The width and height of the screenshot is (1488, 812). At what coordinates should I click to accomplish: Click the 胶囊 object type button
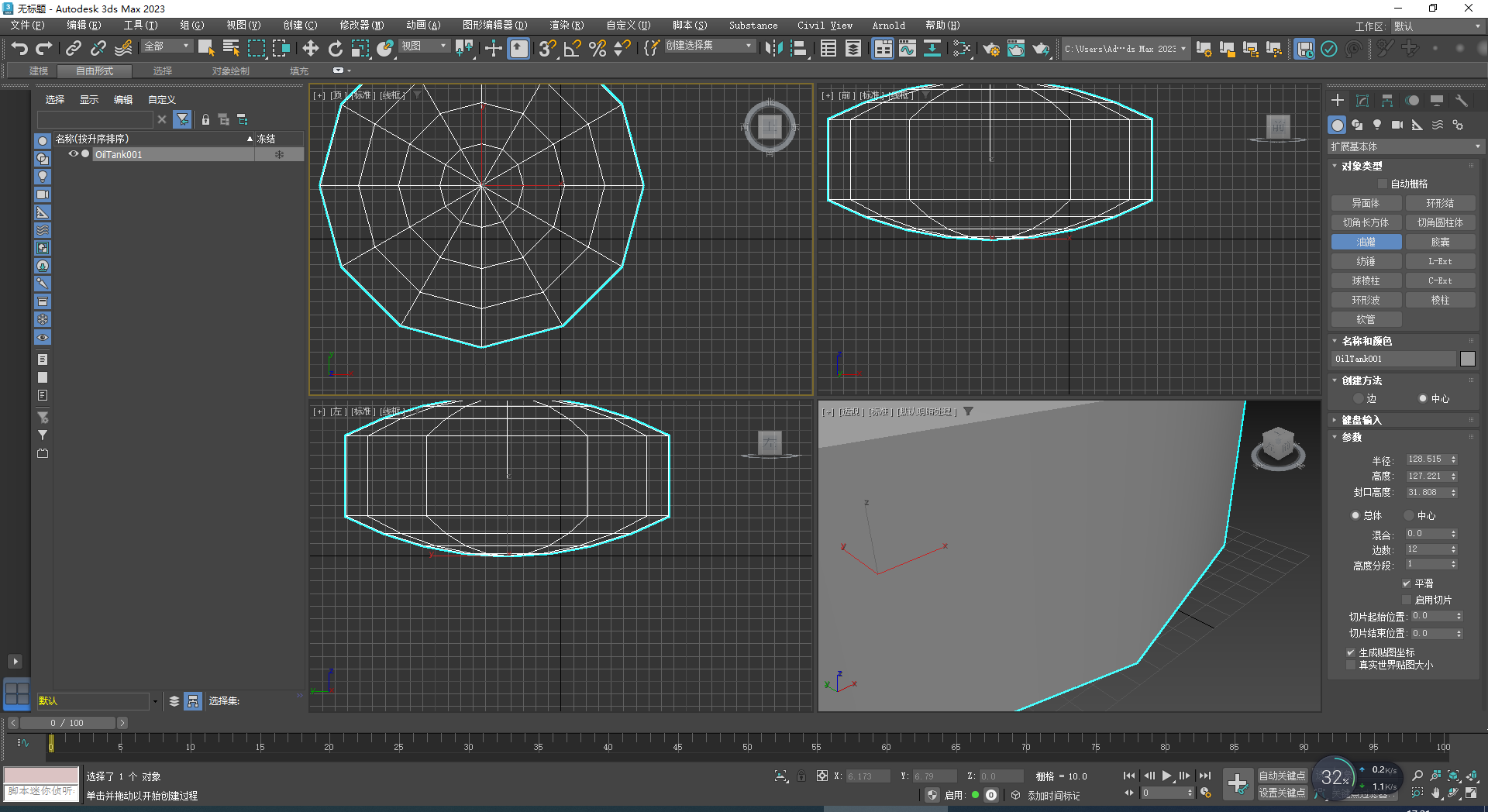1440,242
